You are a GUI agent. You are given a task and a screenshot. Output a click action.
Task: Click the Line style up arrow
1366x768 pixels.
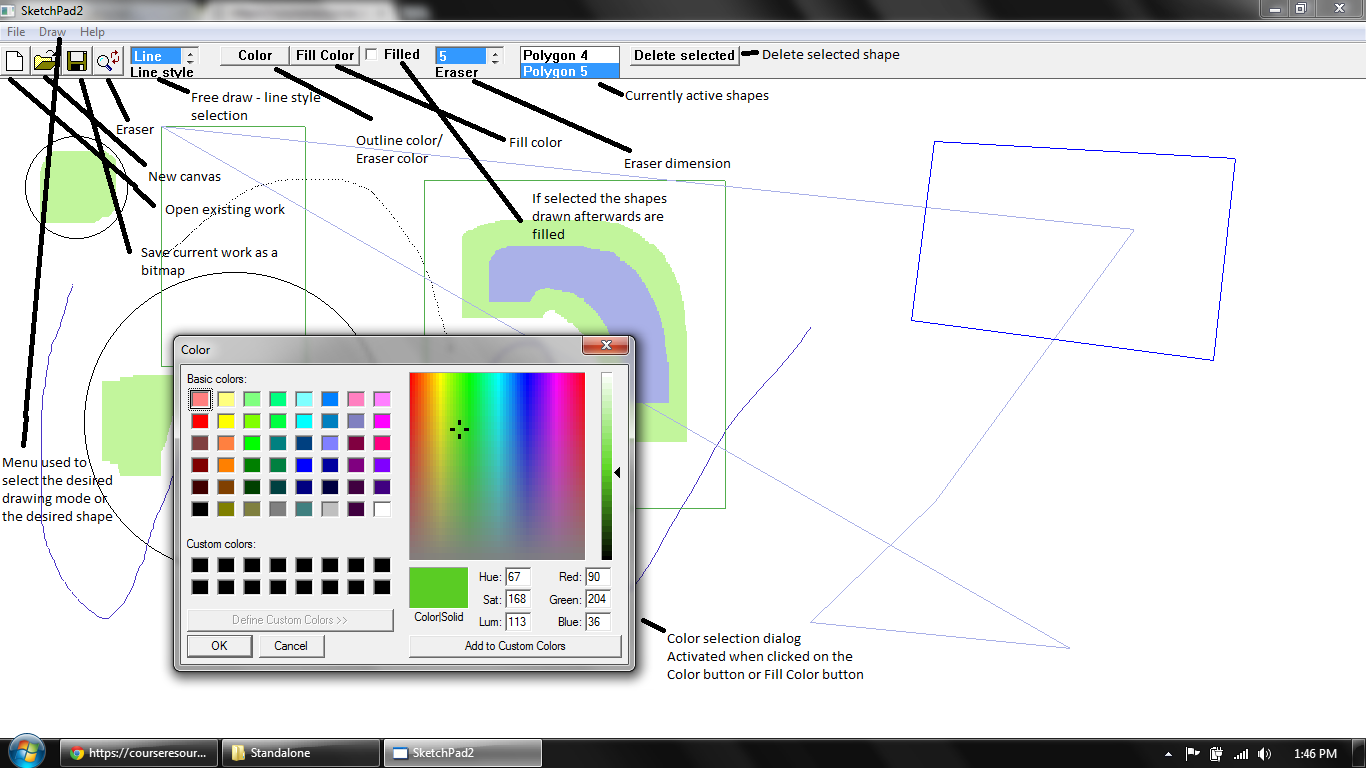click(191, 52)
